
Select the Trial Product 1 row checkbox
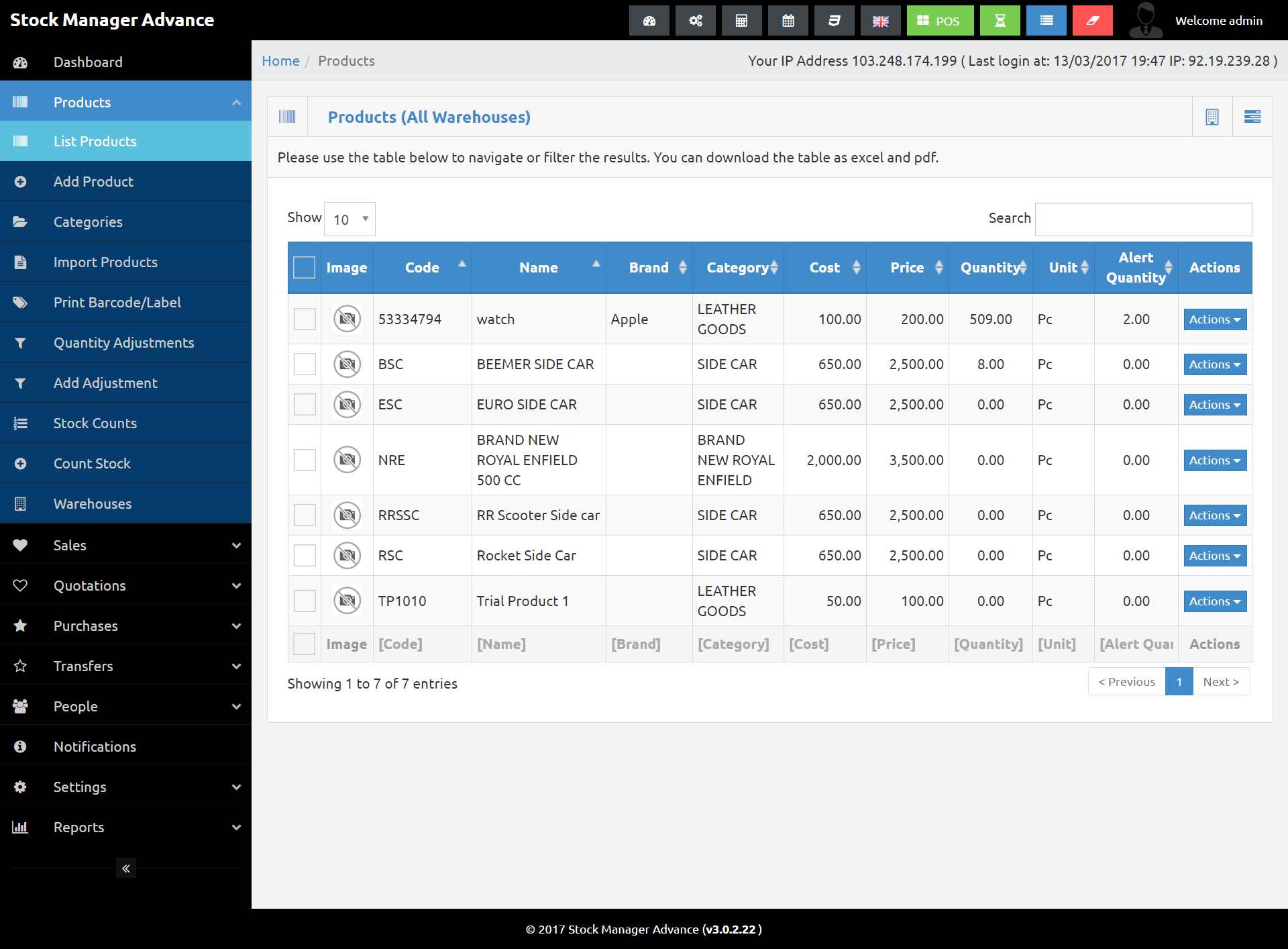305,601
